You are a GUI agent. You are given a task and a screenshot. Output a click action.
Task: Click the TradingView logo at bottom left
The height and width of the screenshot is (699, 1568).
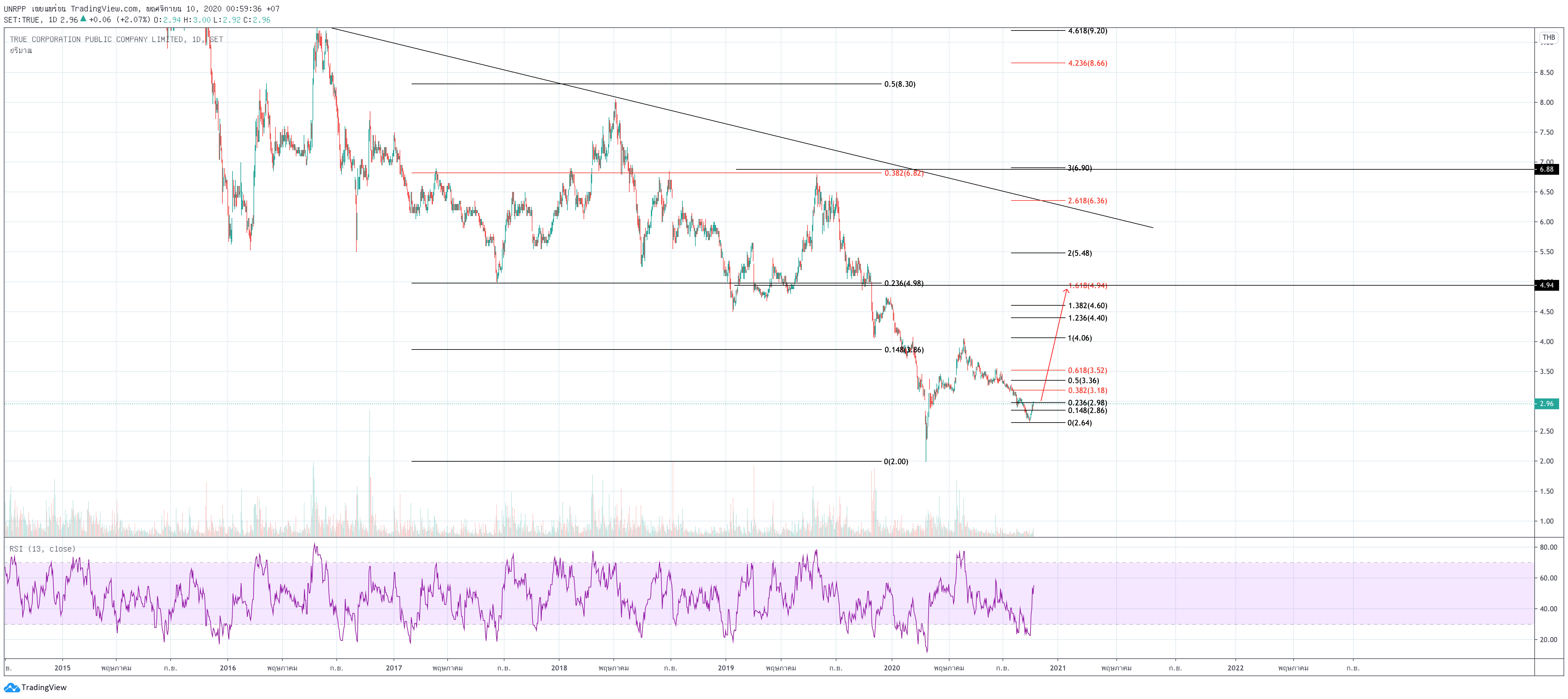[35, 688]
